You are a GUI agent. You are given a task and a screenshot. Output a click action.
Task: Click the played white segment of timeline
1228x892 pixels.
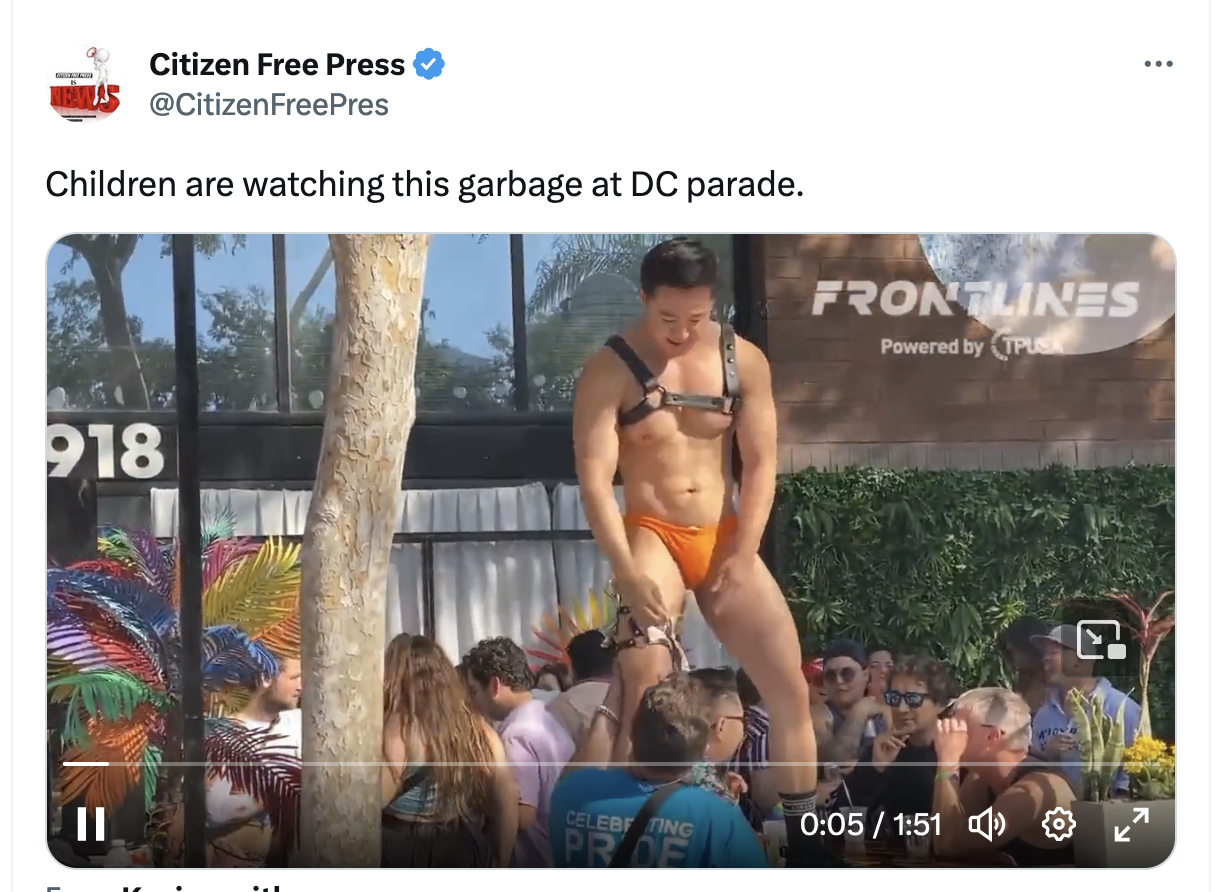tap(85, 764)
